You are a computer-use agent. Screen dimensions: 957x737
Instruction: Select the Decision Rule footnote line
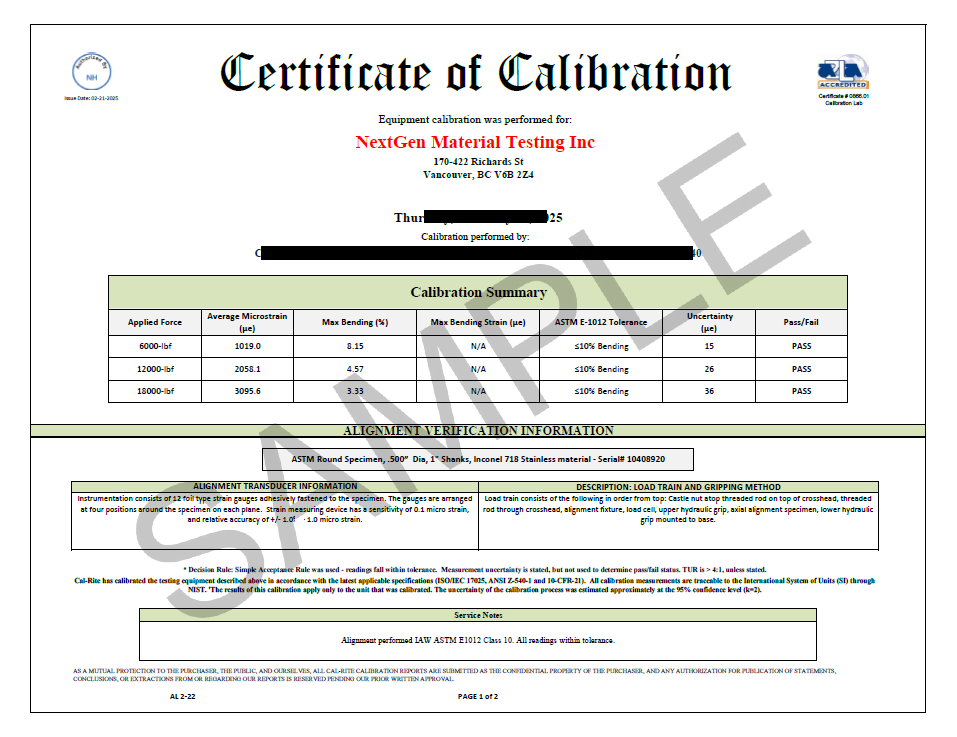[x=475, y=570]
